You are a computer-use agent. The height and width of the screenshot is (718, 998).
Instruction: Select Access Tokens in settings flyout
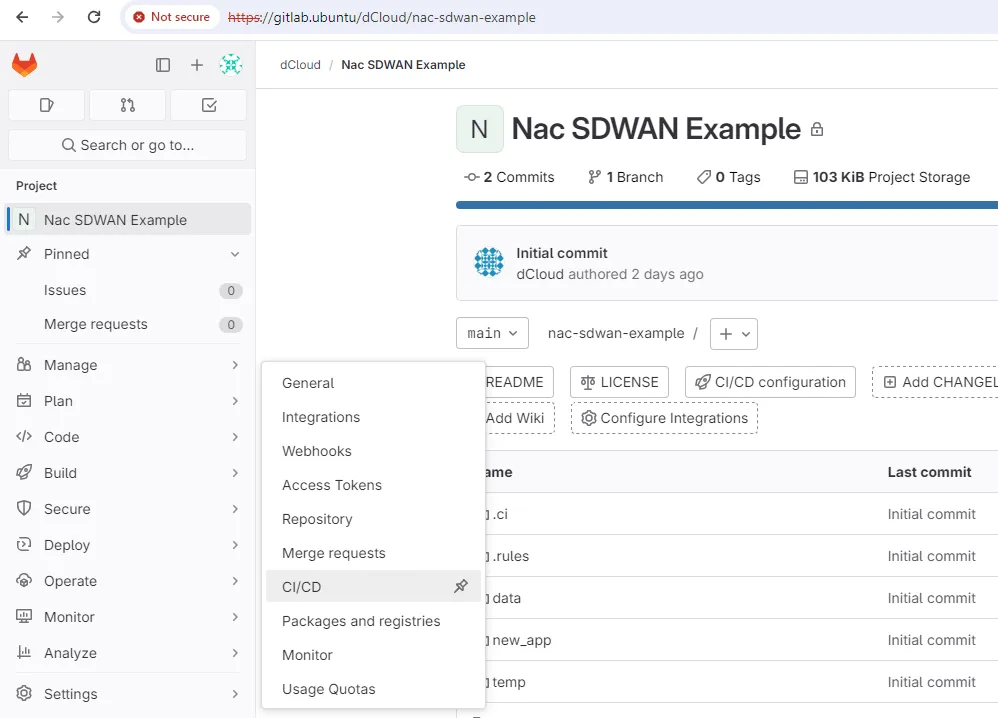pos(332,485)
